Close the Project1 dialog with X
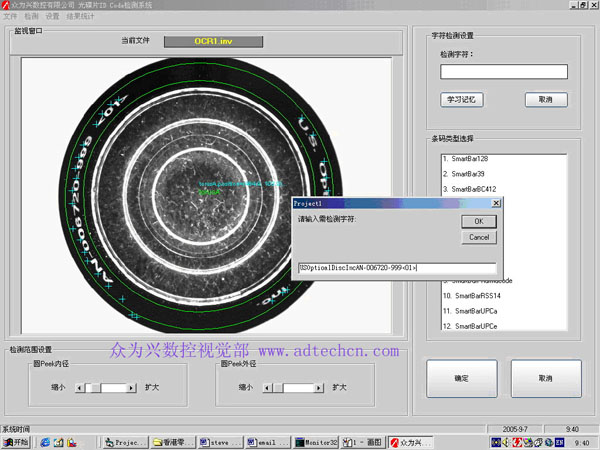Screen dimensions: 600x450 (x=495, y=202)
